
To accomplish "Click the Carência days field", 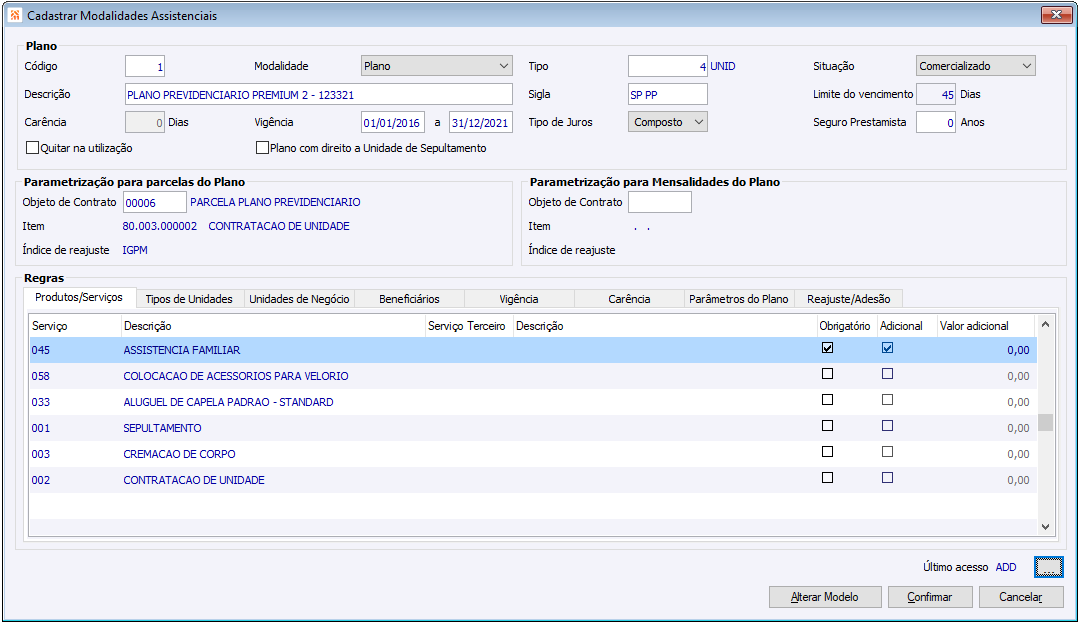I will [x=145, y=123].
